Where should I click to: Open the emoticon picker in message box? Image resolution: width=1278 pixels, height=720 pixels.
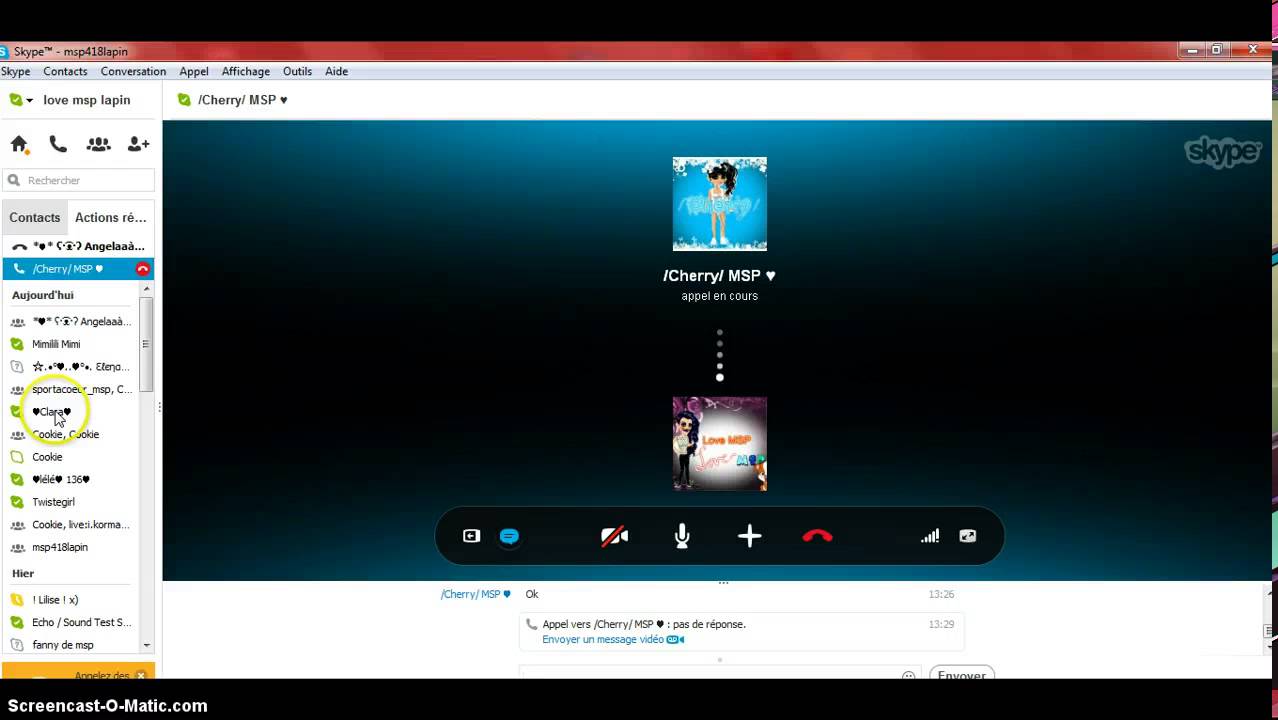tap(908, 676)
